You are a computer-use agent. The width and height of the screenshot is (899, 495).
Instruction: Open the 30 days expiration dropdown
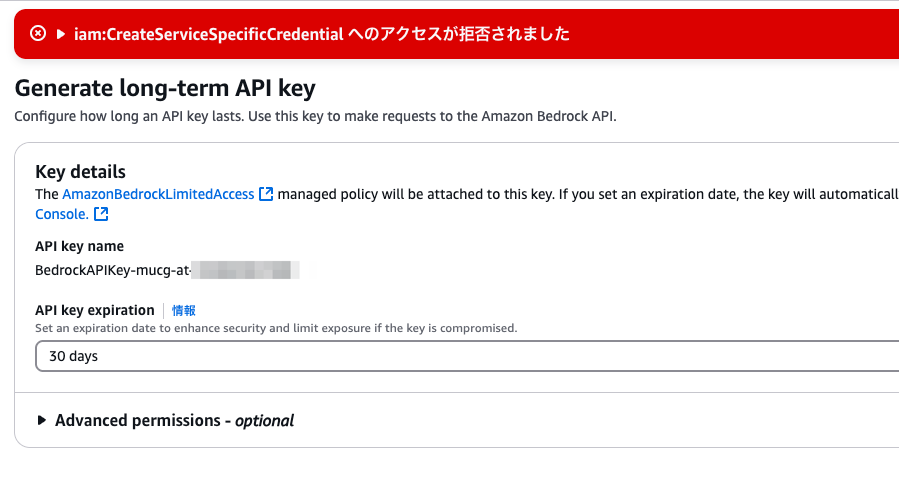467,356
